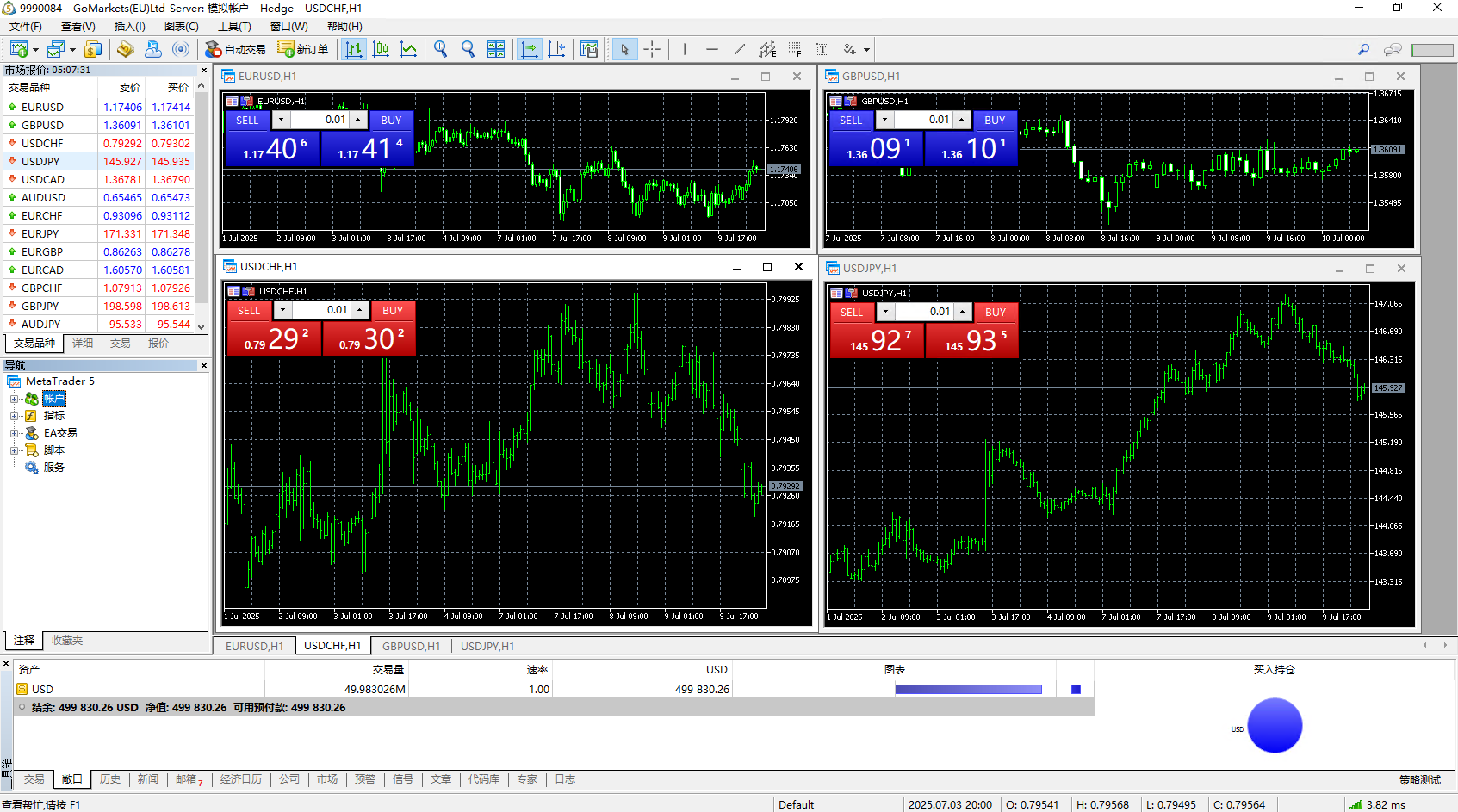Select USDJPY row in market watch
The image size is (1458, 812).
(99, 161)
